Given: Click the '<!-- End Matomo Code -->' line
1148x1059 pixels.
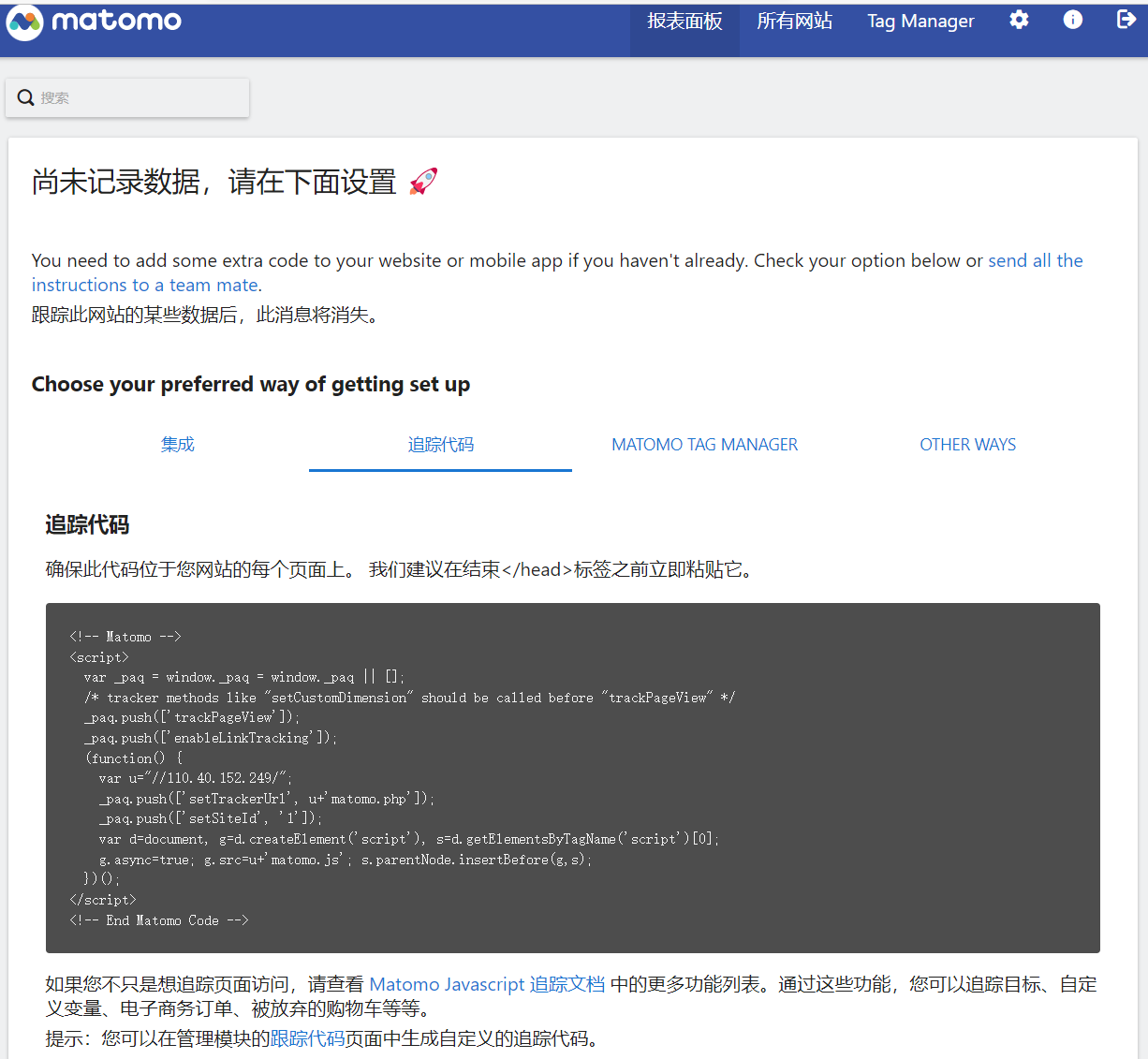Looking at the screenshot, I should (x=158, y=920).
